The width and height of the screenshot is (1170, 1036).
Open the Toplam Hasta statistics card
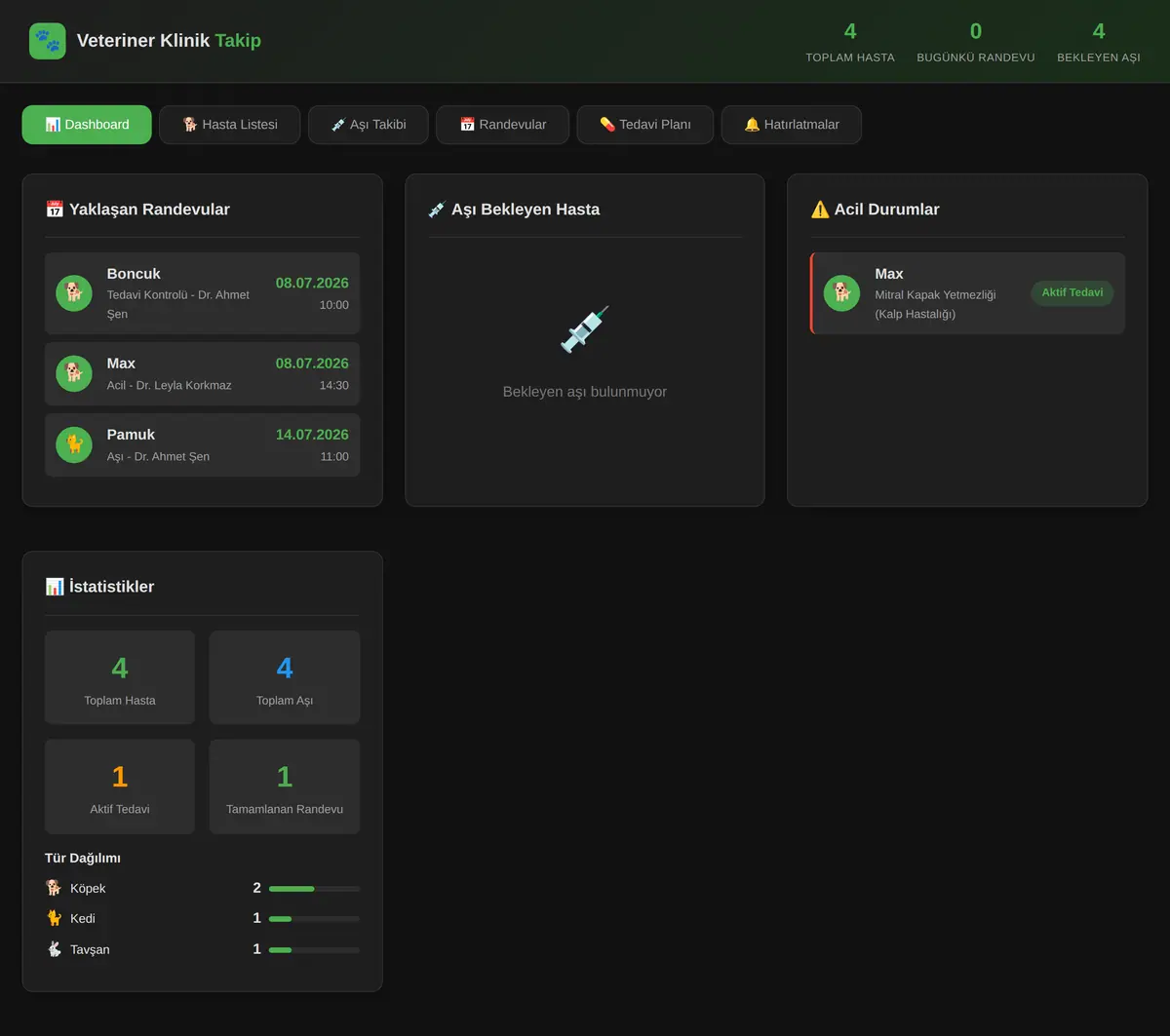(120, 677)
